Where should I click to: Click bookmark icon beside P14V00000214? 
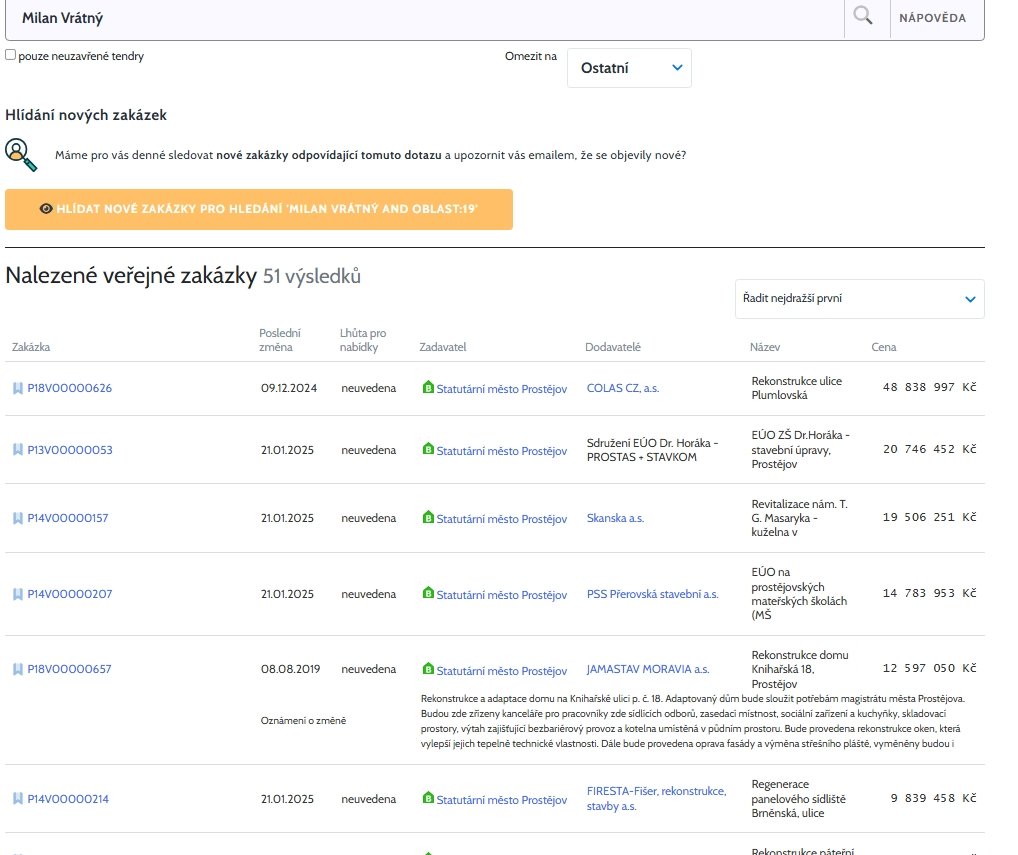click(x=17, y=799)
